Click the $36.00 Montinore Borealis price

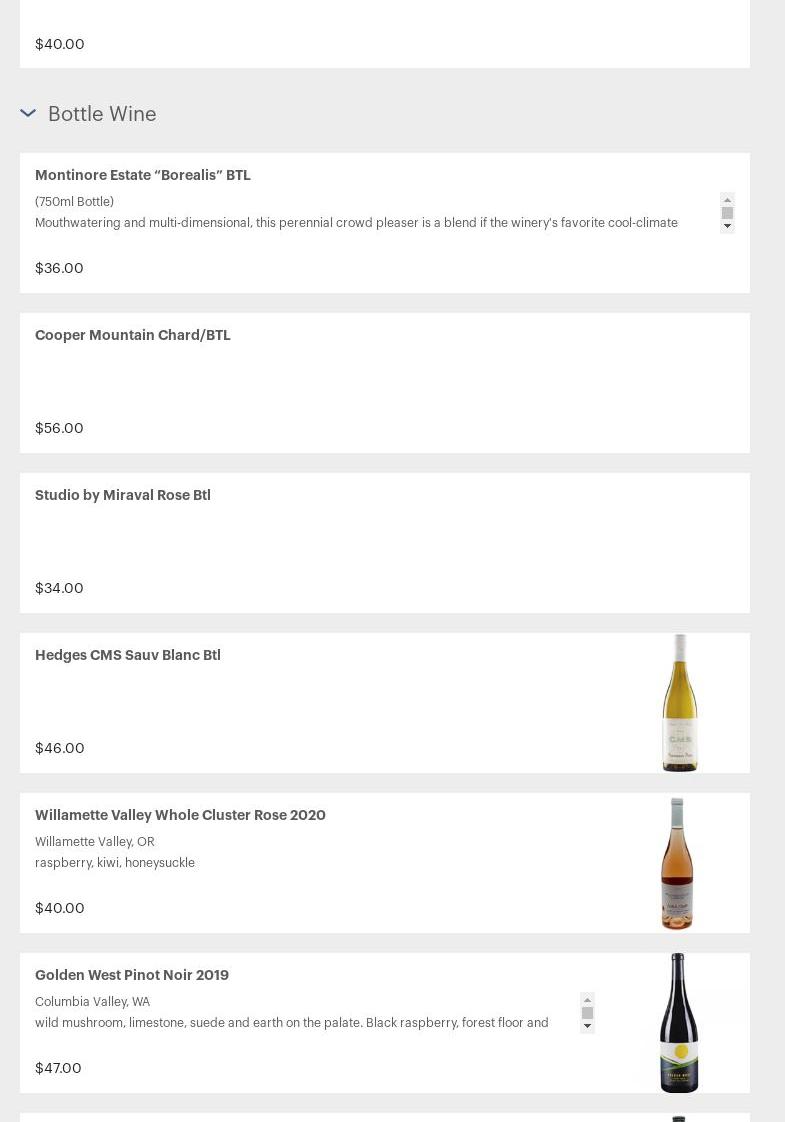(x=59, y=268)
